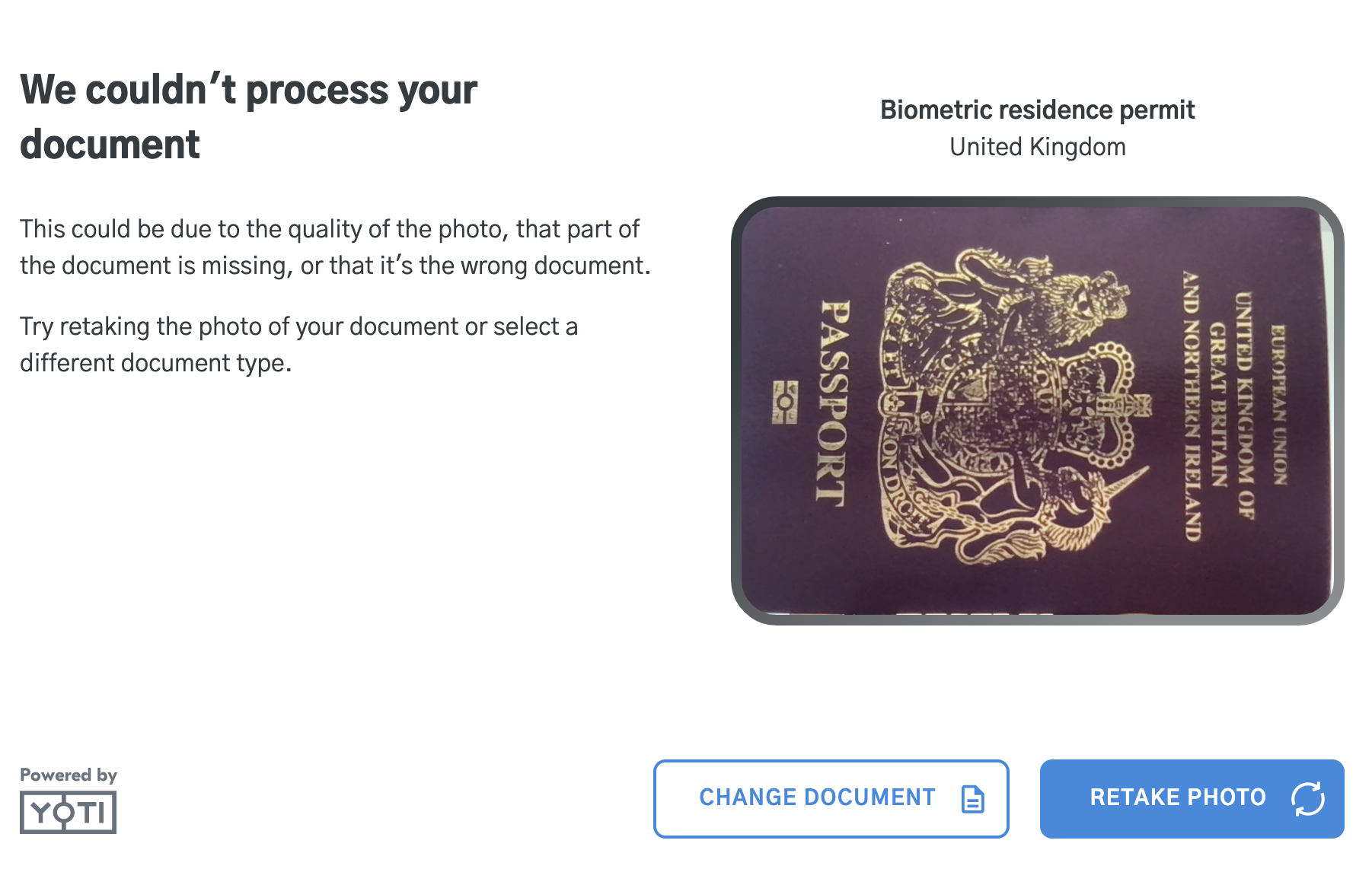Click 'UNITED KINGDOM OF' line on passport
This screenshot has height=869, width=1372.
click(x=1244, y=404)
